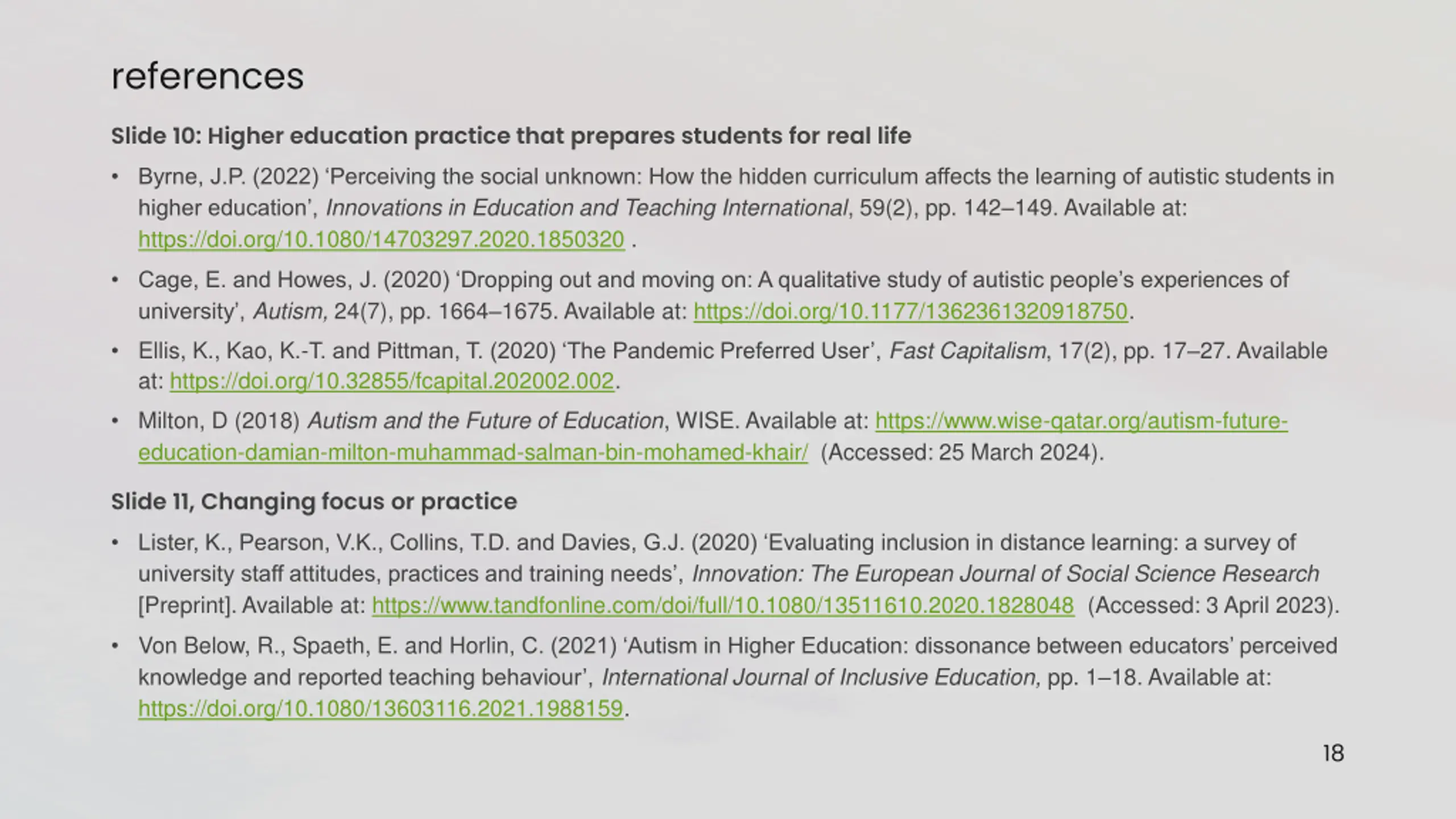This screenshot has width=1456, height=819.
Task: Open the tandfonline.com Lister article link
Action: pos(723,606)
